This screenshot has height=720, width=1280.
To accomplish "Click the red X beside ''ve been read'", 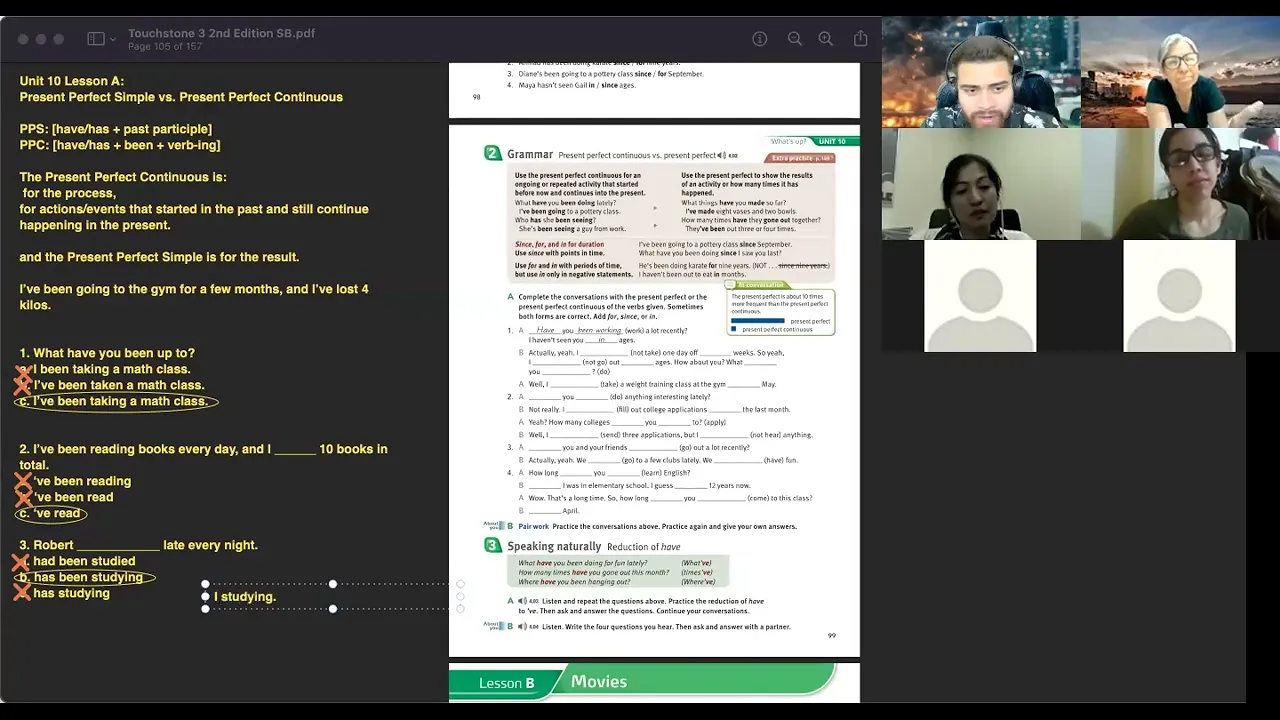I will point(22,497).
